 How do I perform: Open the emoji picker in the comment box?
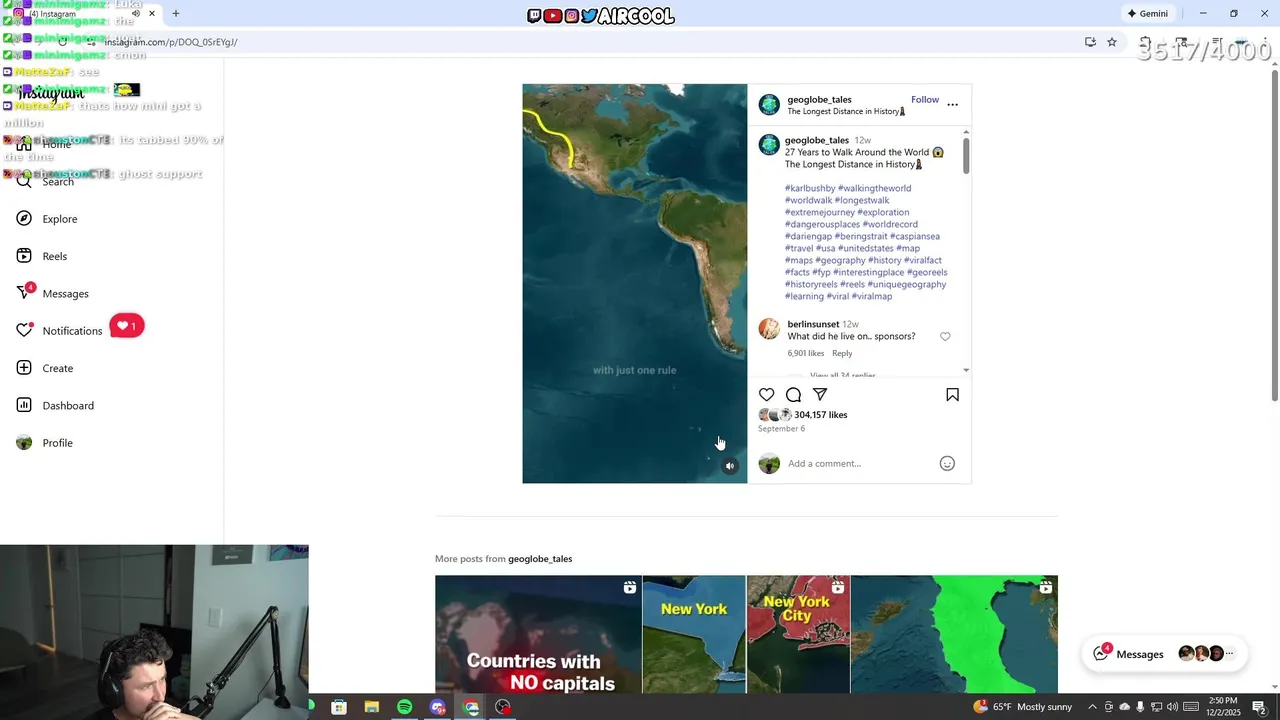tap(947, 463)
